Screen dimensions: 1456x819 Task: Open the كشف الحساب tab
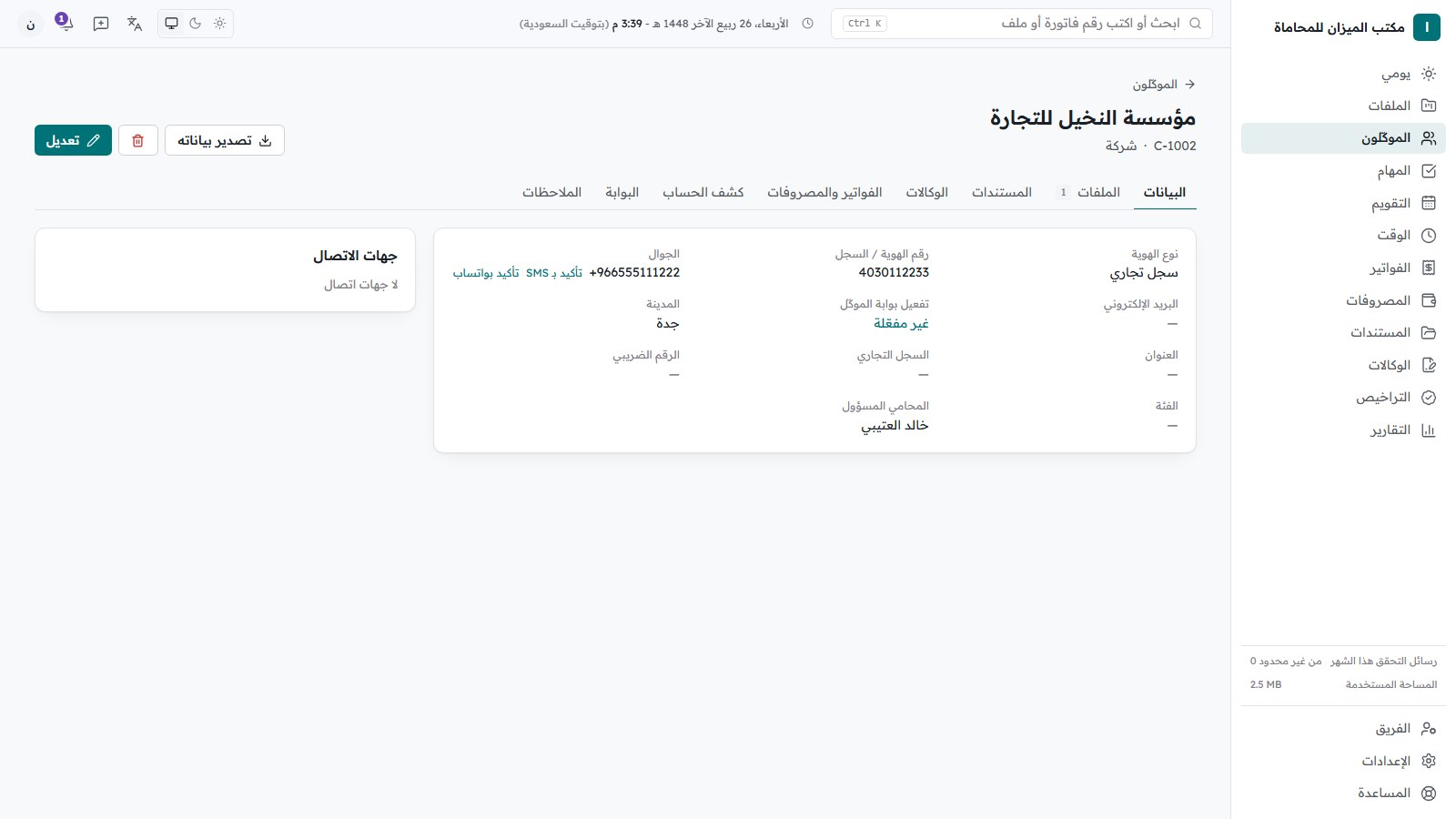click(x=703, y=192)
